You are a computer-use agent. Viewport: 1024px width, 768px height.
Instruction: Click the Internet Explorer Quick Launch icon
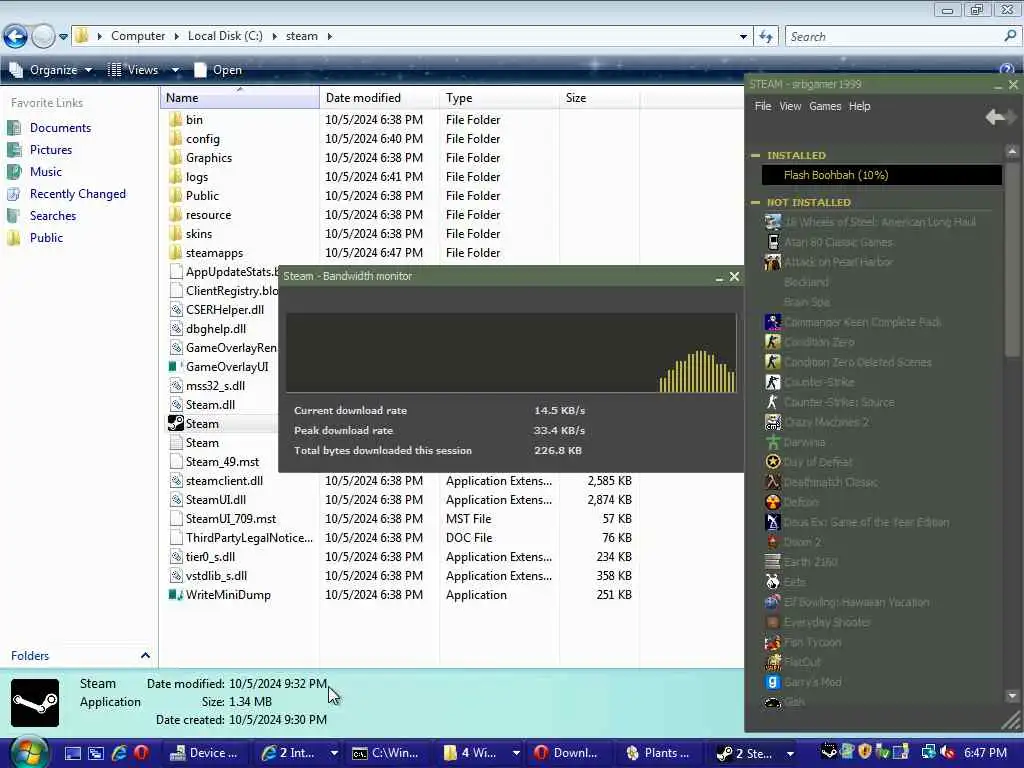[x=119, y=753]
